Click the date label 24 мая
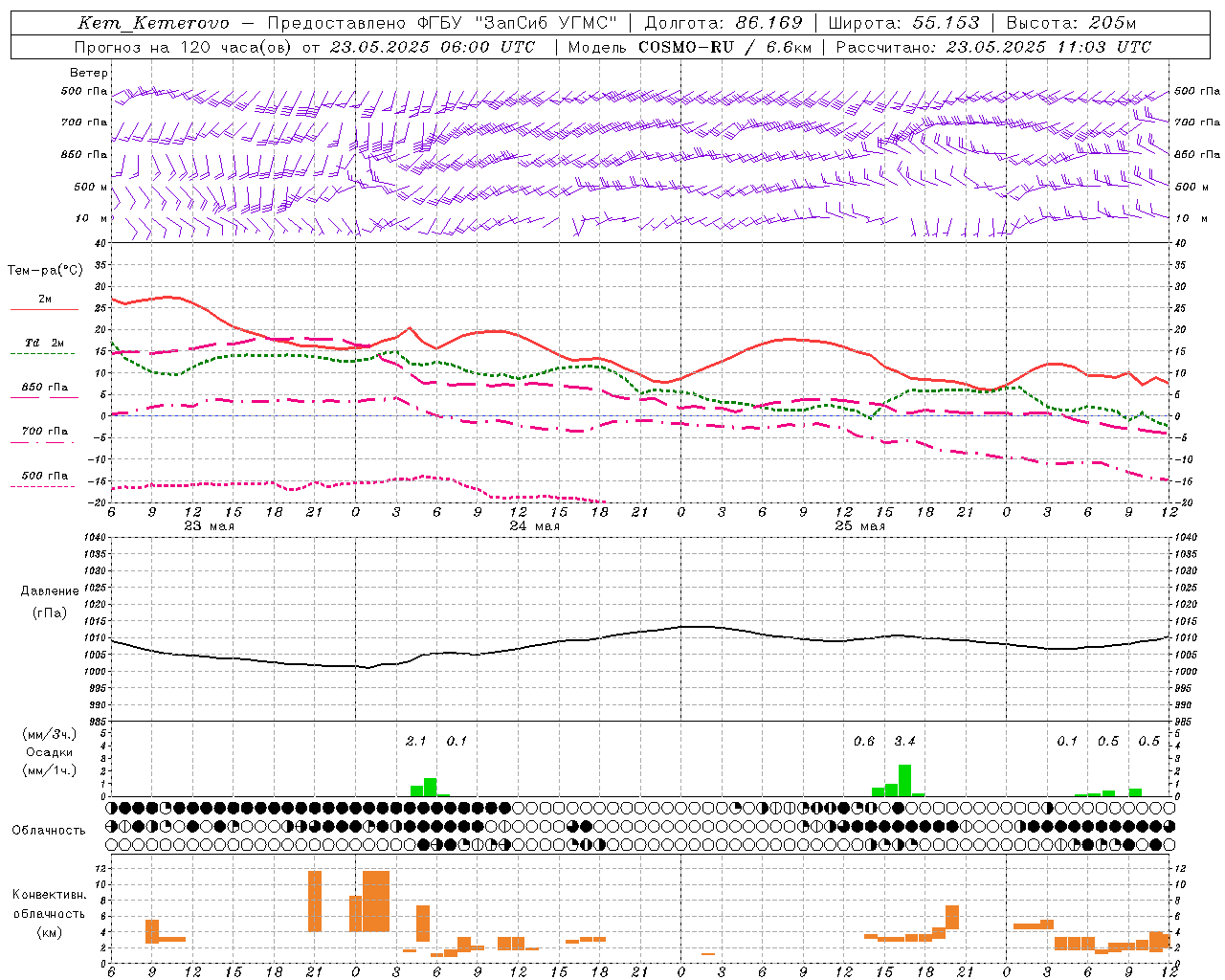This screenshot has width=1225, height=980. [534, 526]
